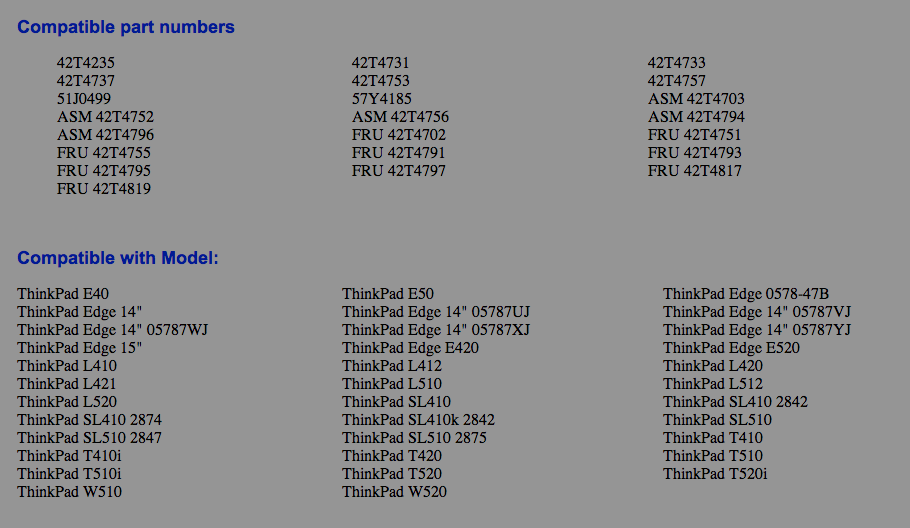Image resolution: width=910 pixels, height=528 pixels.
Task: Click the Compatible part numbers heading
Action: [126, 27]
